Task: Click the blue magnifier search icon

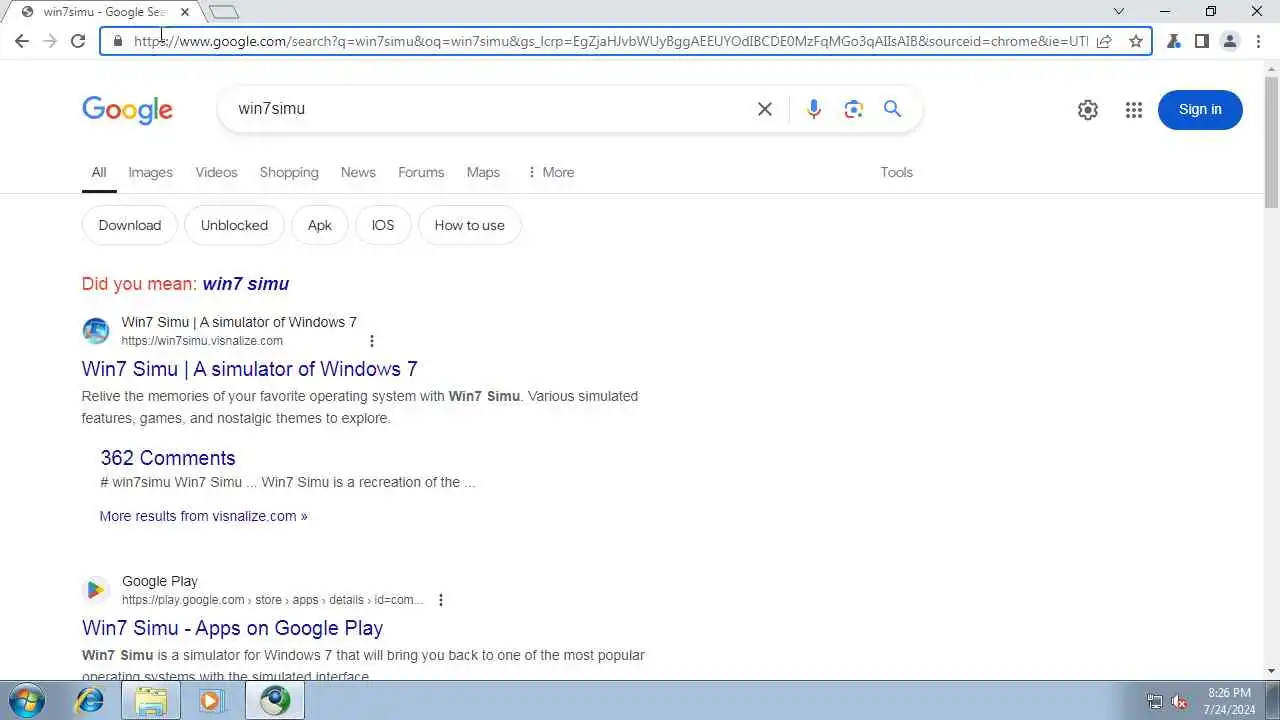Action: click(893, 109)
